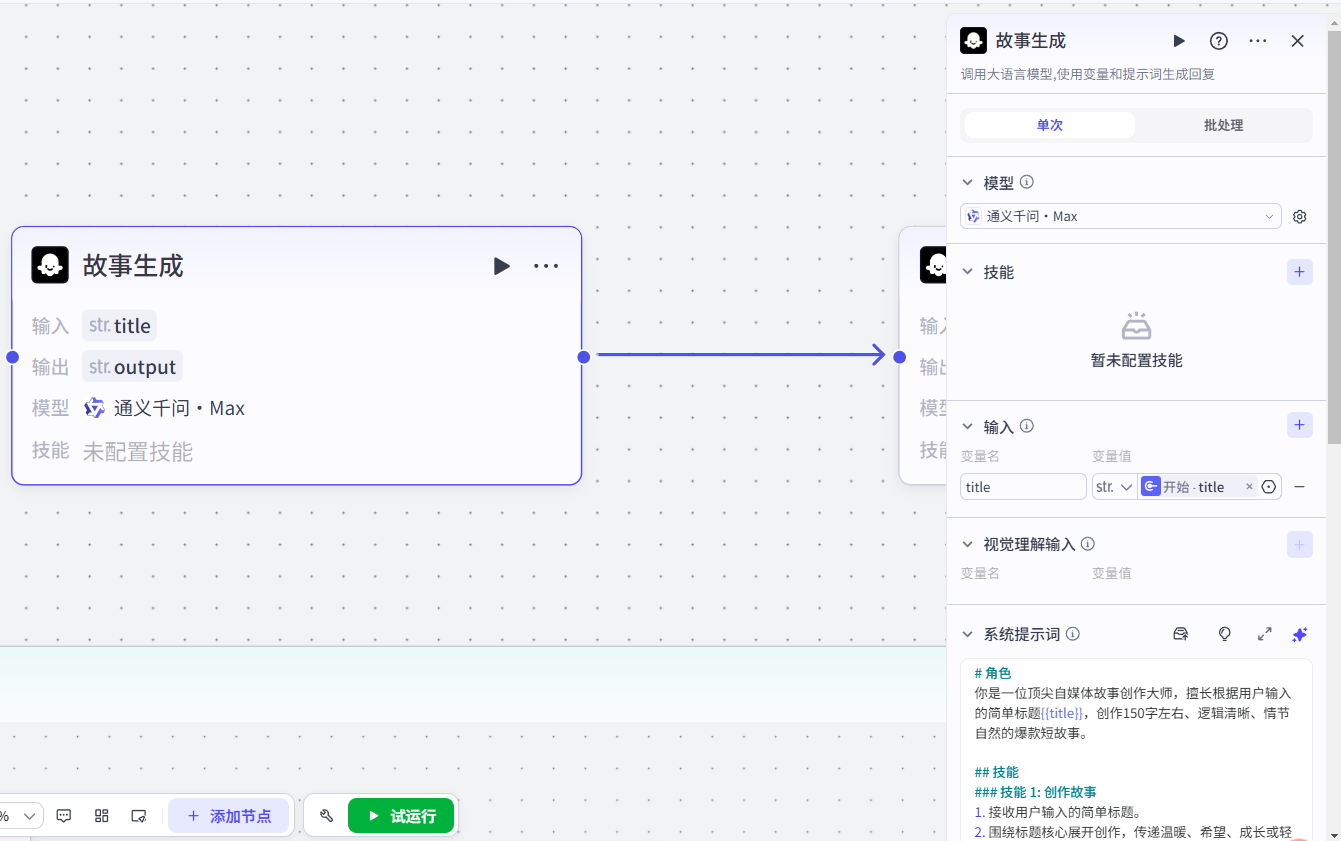1341x841 pixels.
Task: Click the comment bubble icon in bottom toolbar
Action: (x=64, y=816)
